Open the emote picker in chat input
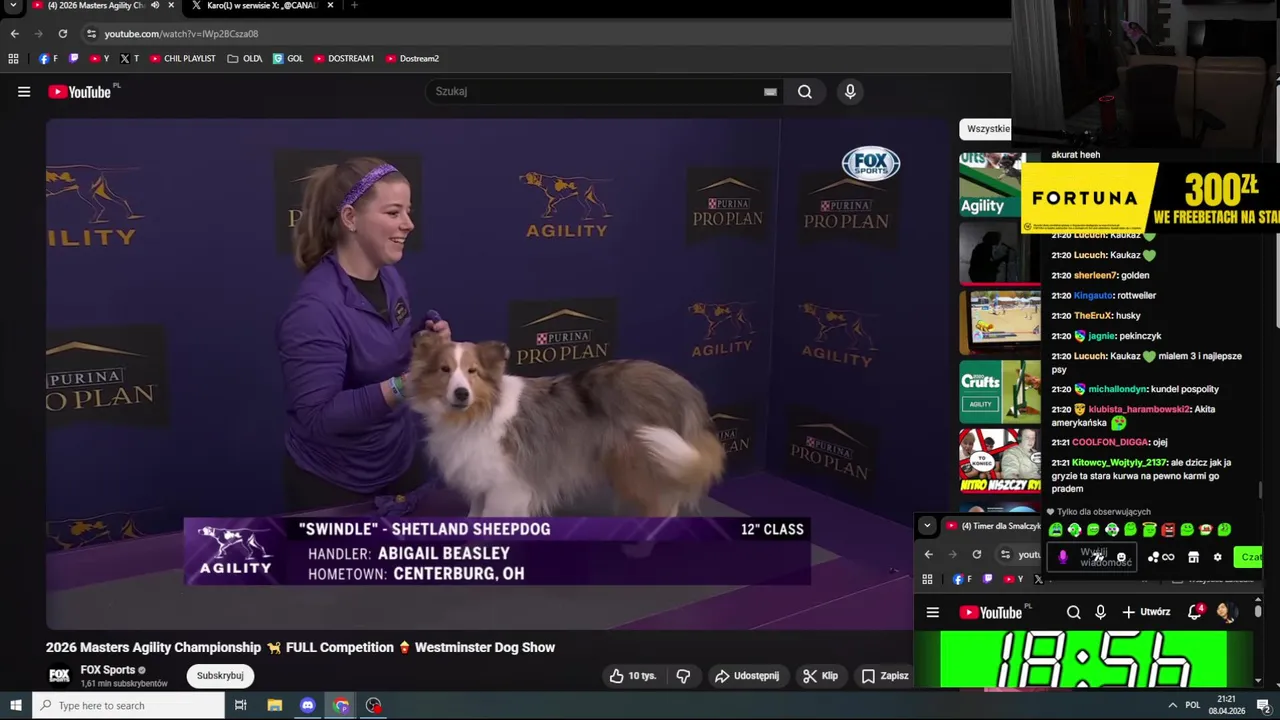This screenshot has height=720, width=1280. coord(1121,557)
